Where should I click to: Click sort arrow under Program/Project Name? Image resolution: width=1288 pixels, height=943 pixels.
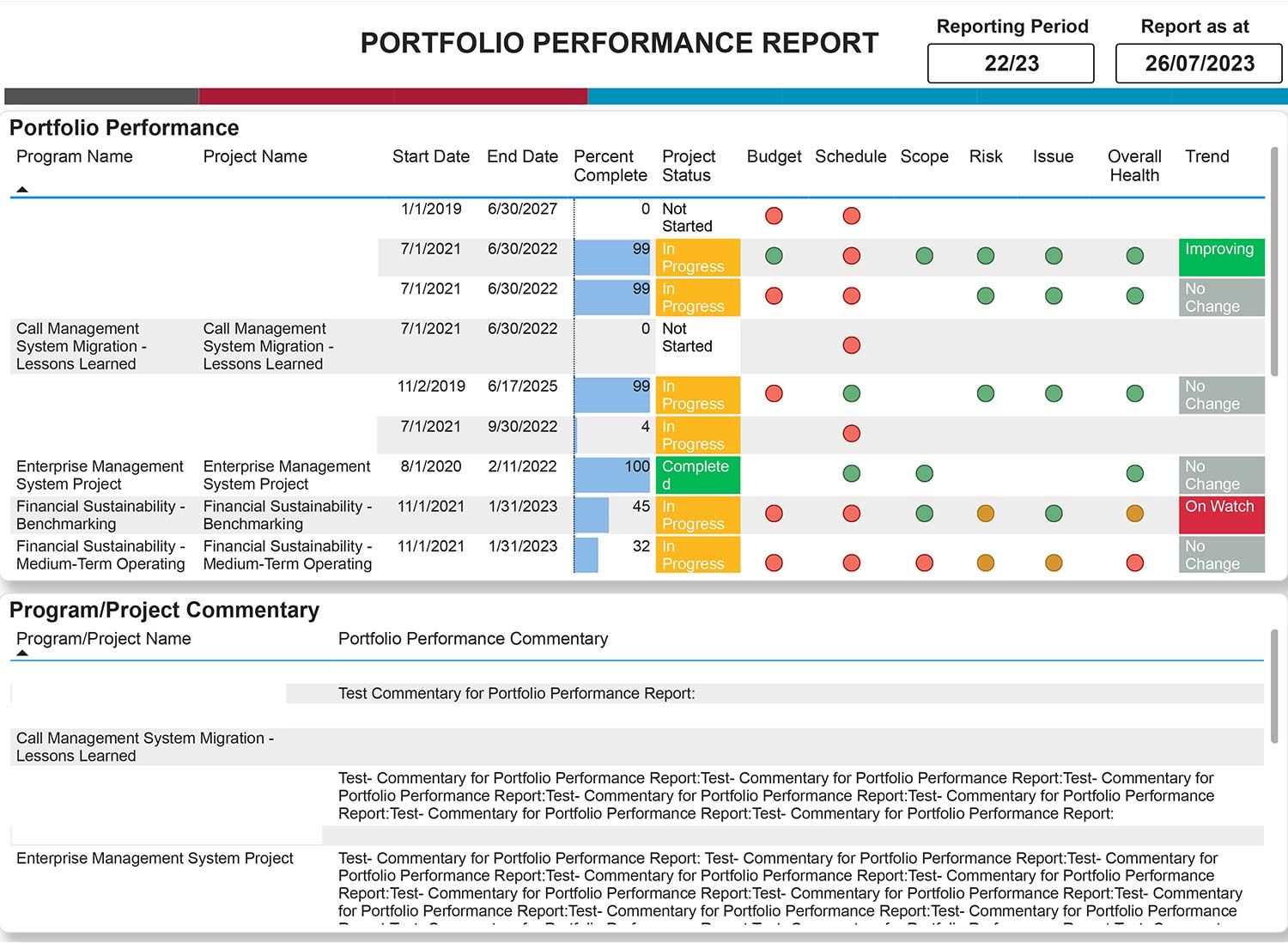pos(22,654)
